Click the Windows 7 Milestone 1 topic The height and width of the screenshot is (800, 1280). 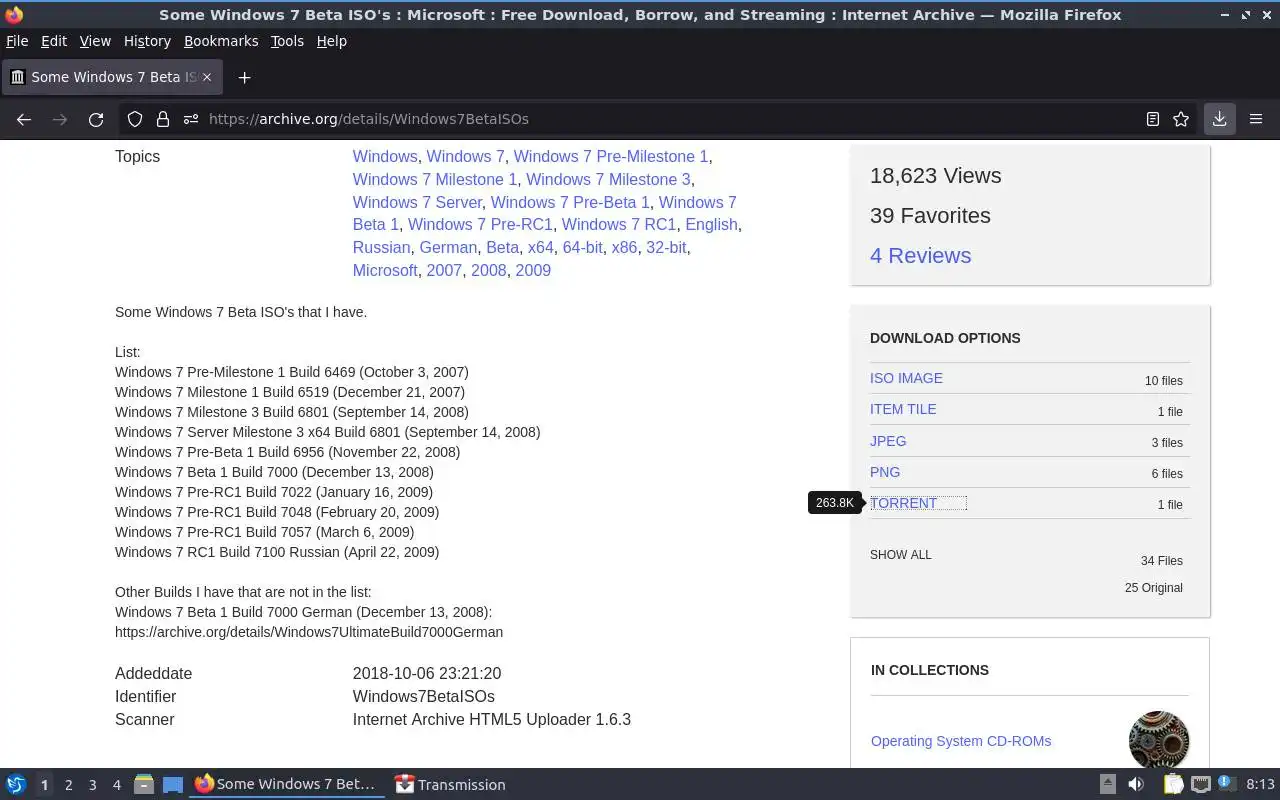[x=435, y=179]
